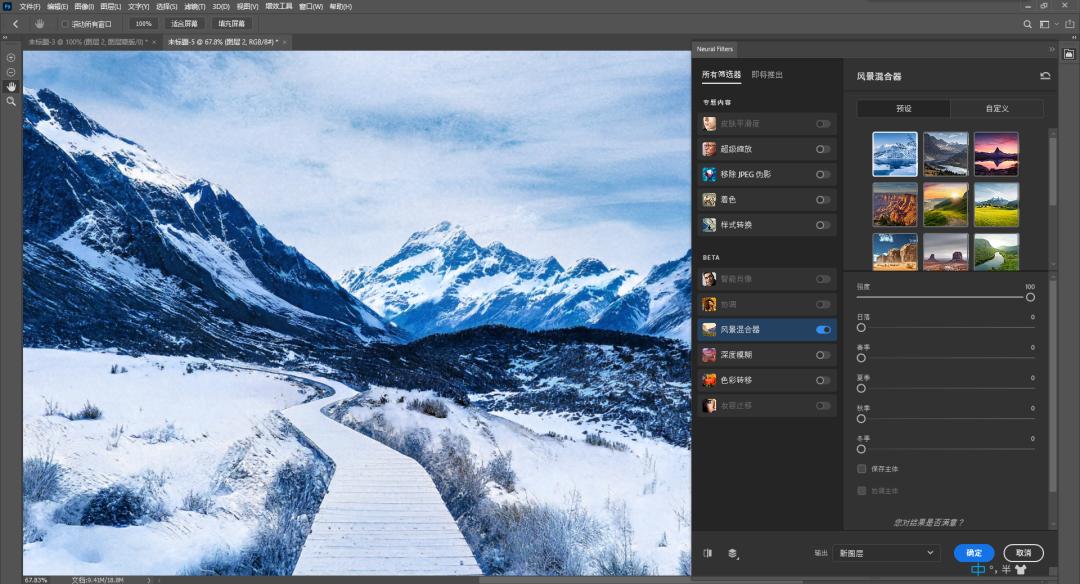Select the Zoom magnifier tool
The image size is (1080, 584).
[x=11, y=102]
